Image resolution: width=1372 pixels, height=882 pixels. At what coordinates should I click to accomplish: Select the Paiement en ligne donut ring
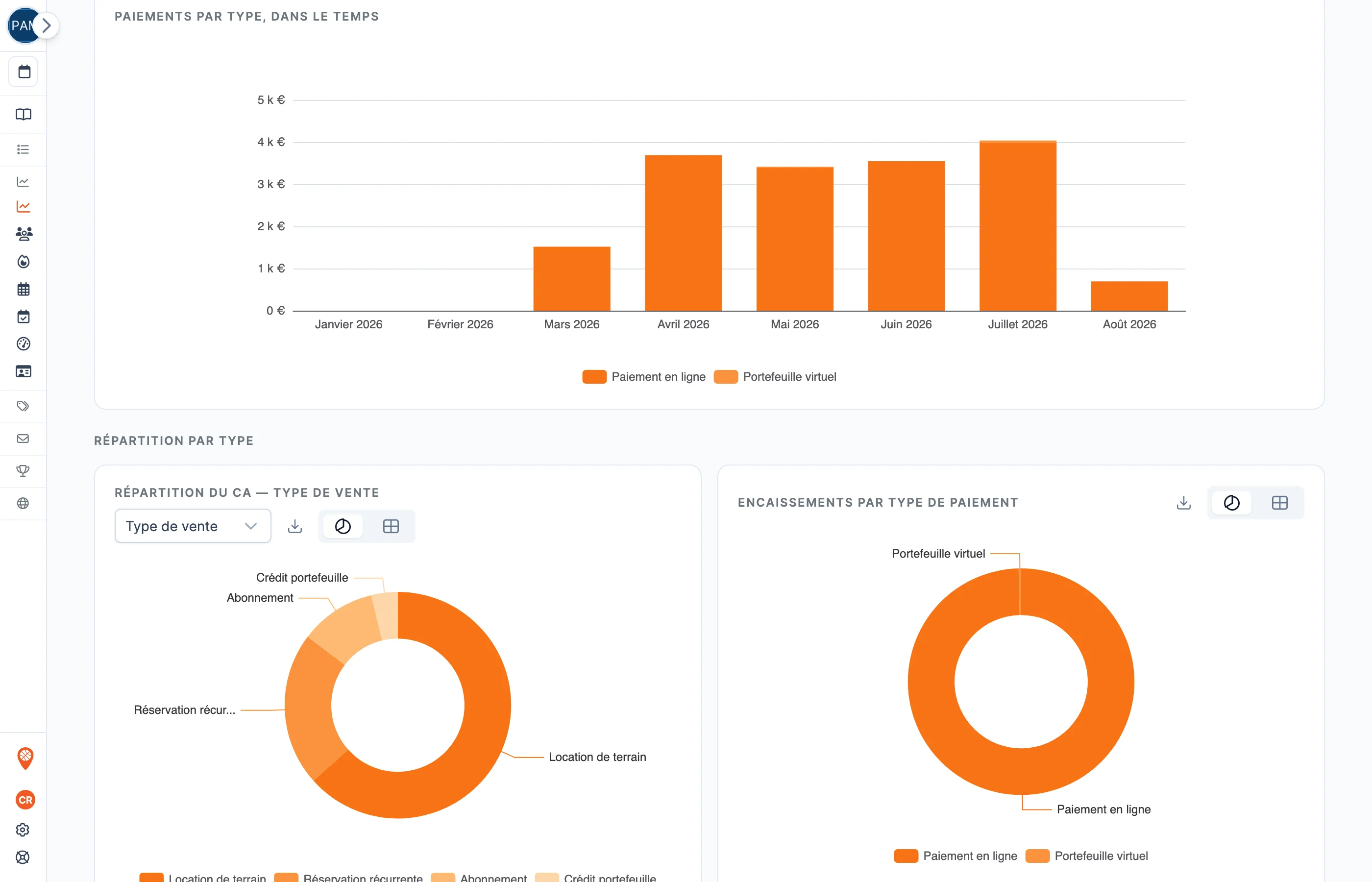[1021, 771]
